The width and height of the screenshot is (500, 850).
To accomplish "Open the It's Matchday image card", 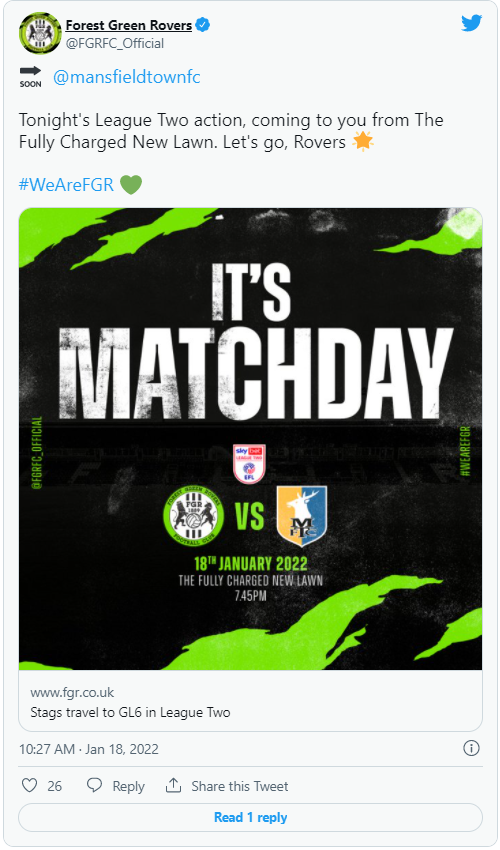I will point(251,439).
